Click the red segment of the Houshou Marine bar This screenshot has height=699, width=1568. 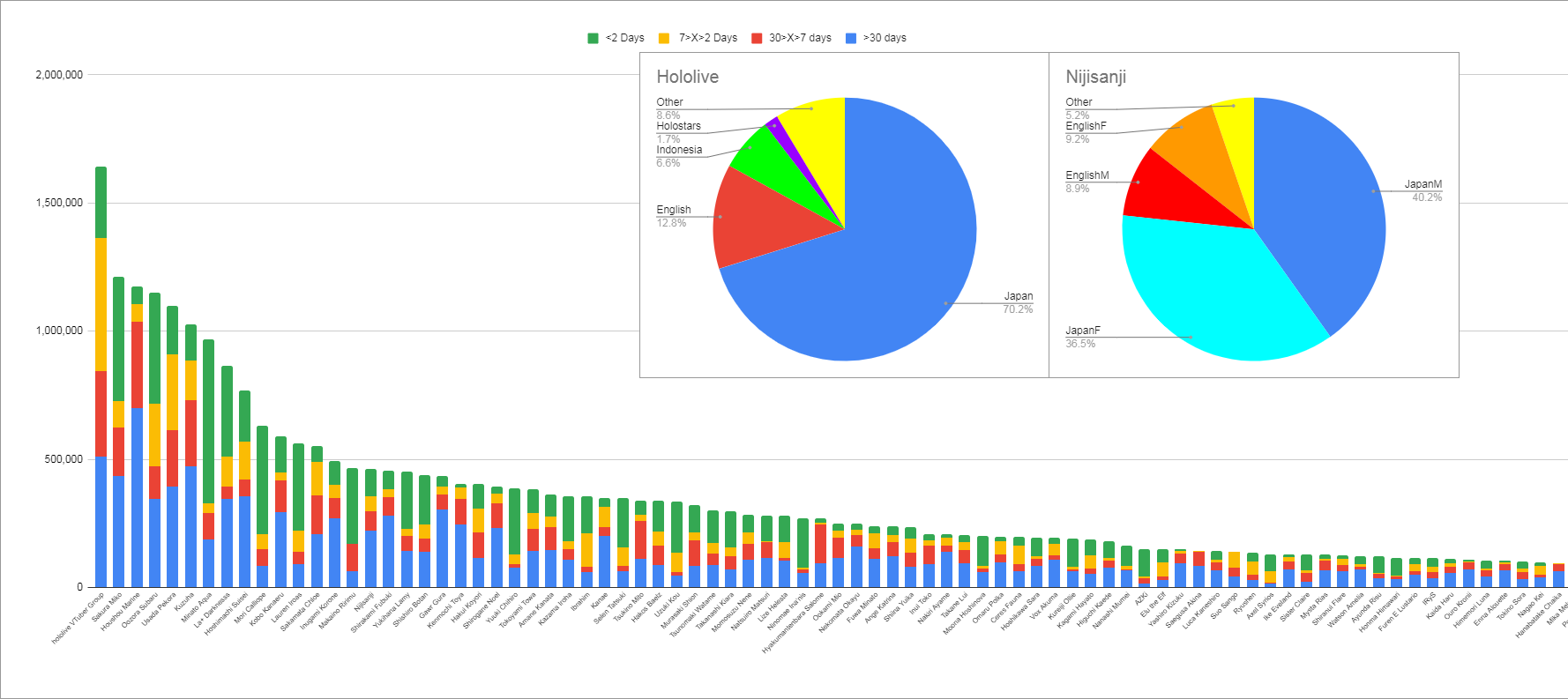pyautogui.click(x=137, y=365)
